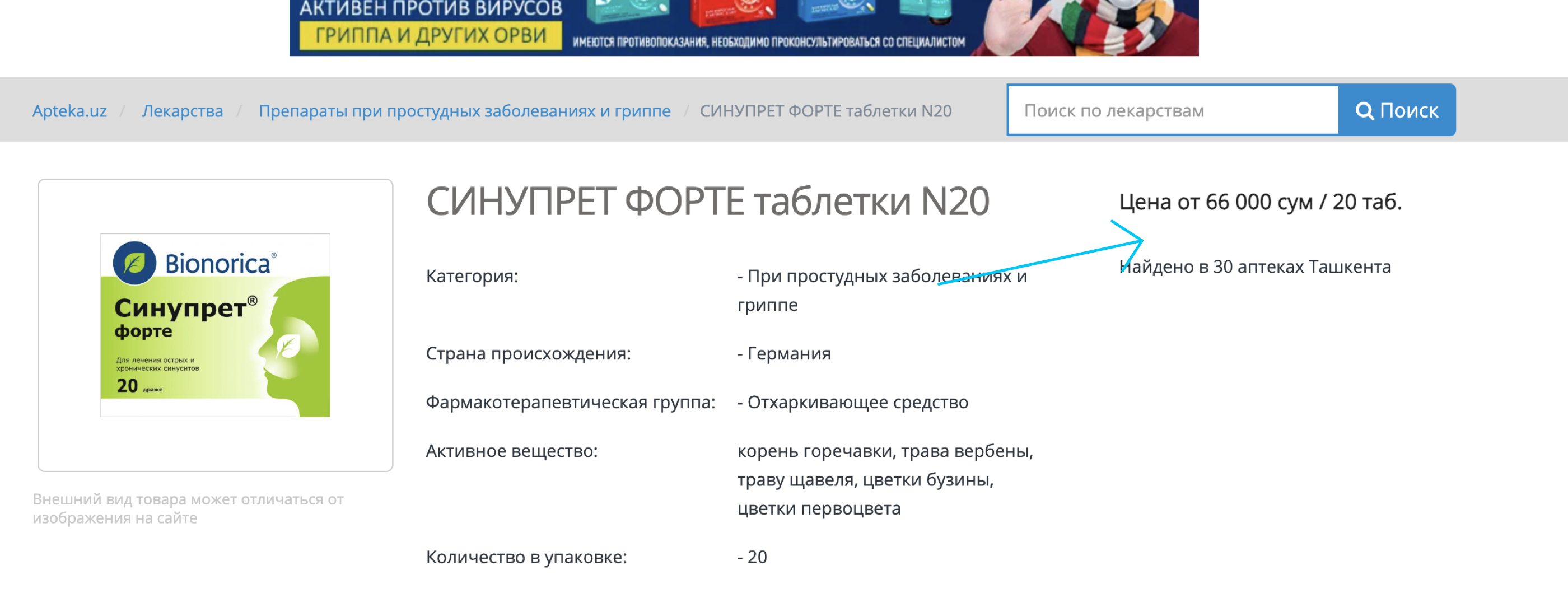Click the Страна происхождения label
Viewport: 1568px width, 598px height.
(x=528, y=353)
